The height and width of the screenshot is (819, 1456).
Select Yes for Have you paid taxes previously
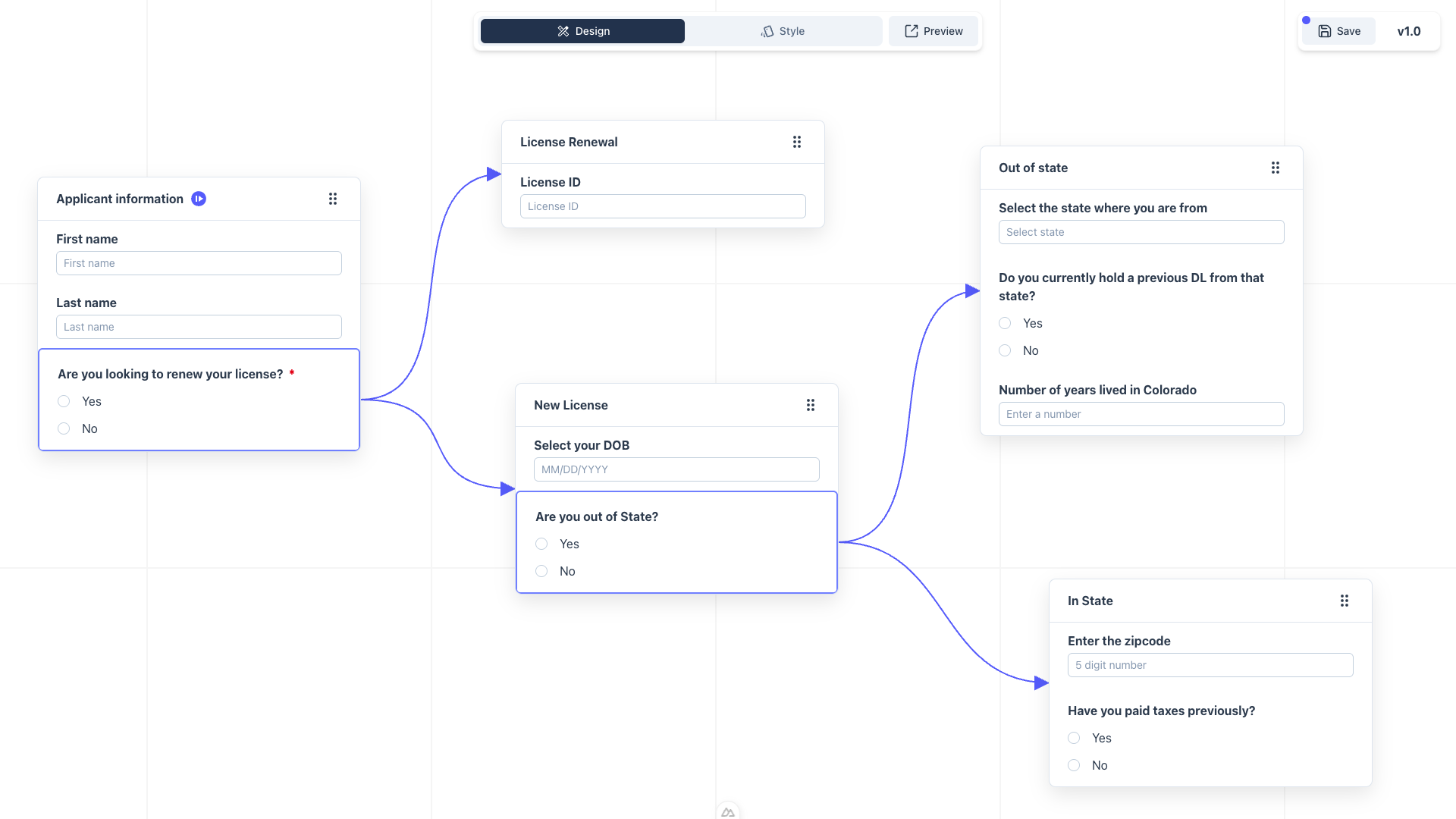pos(1073,738)
